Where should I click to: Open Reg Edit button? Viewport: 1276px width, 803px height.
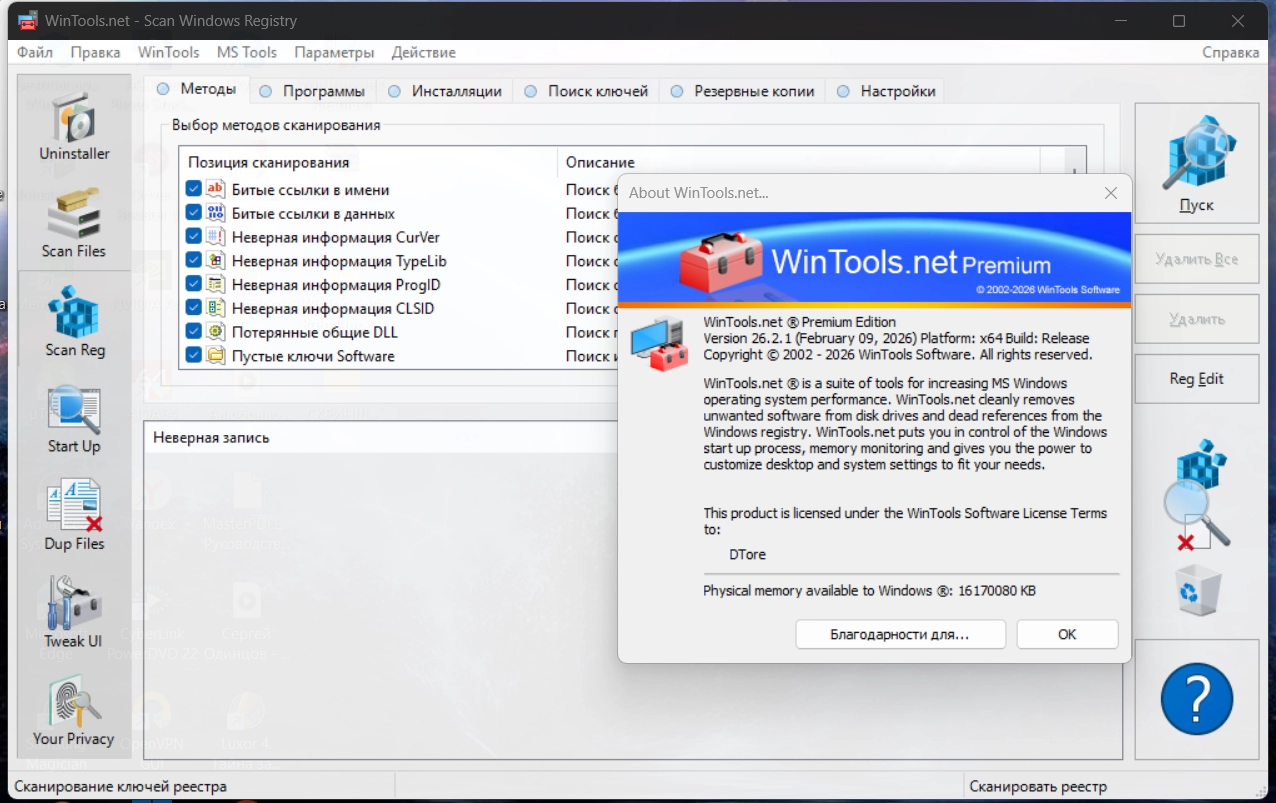(1197, 379)
